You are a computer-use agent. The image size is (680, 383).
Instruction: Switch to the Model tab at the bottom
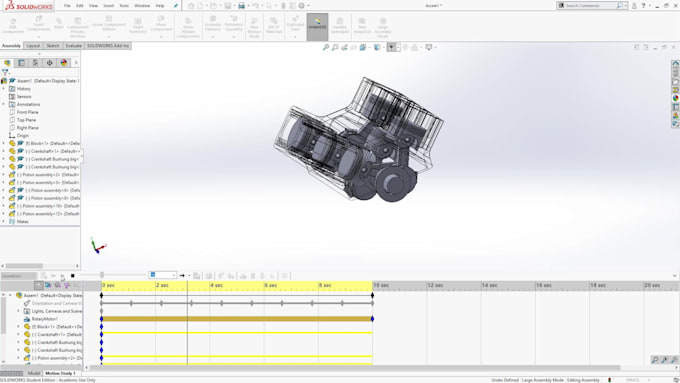[x=33, y=373]
